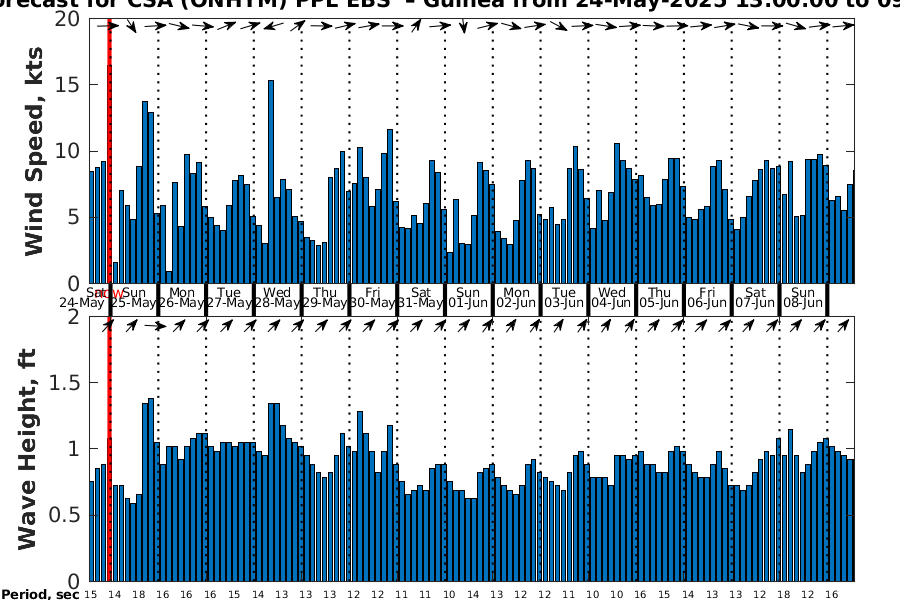This screenshot has height=600, width=900.
Task: Click the chart title text at top
Action: click(x=450, y=3)
